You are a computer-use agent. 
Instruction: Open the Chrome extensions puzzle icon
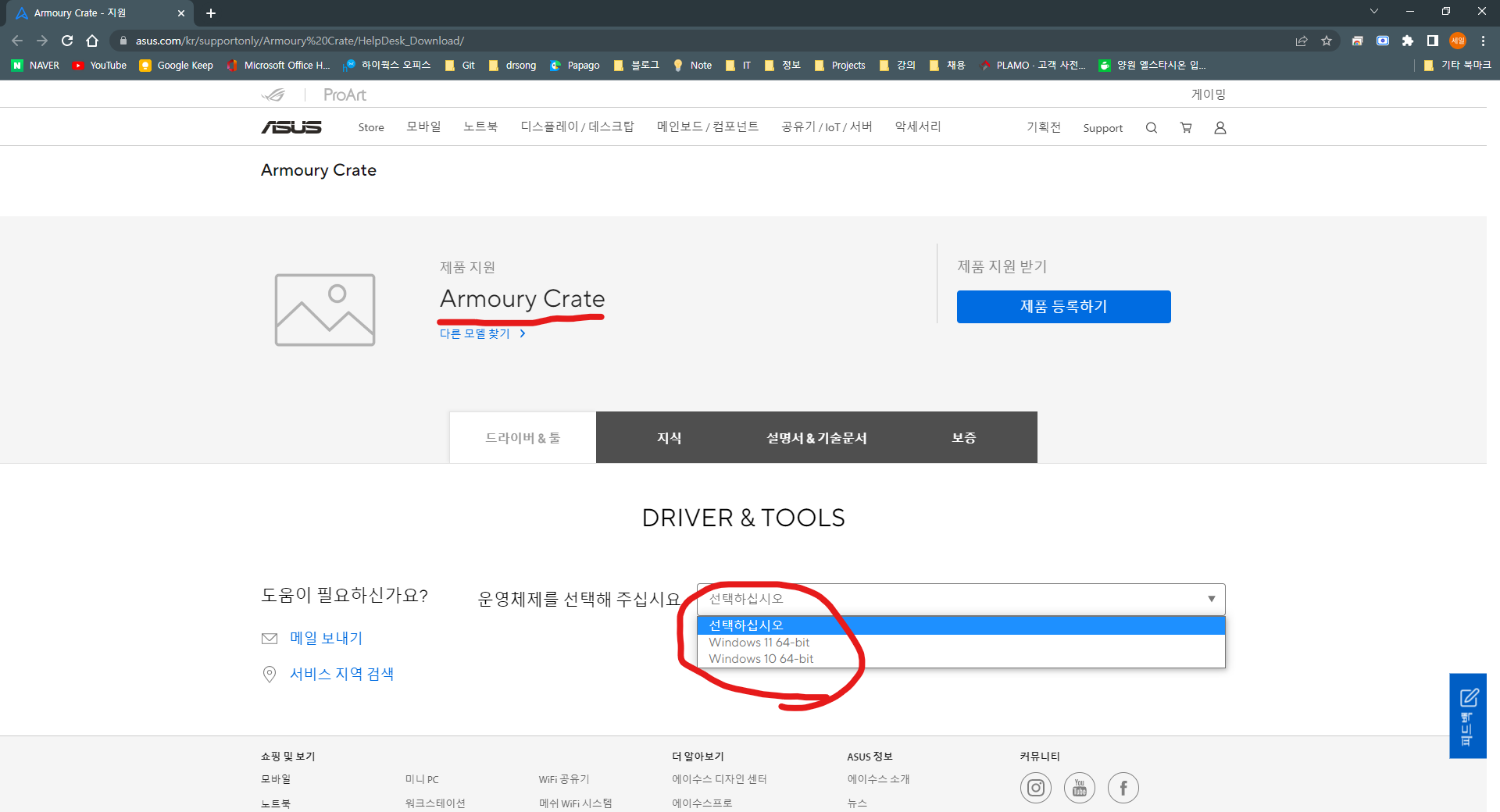(1408, 41)
